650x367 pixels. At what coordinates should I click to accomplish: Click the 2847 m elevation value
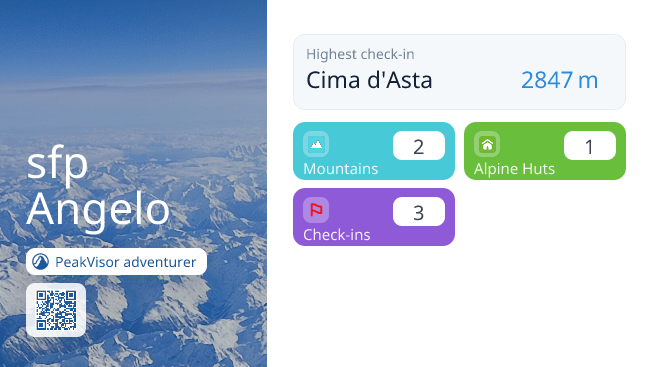[559, 80]
